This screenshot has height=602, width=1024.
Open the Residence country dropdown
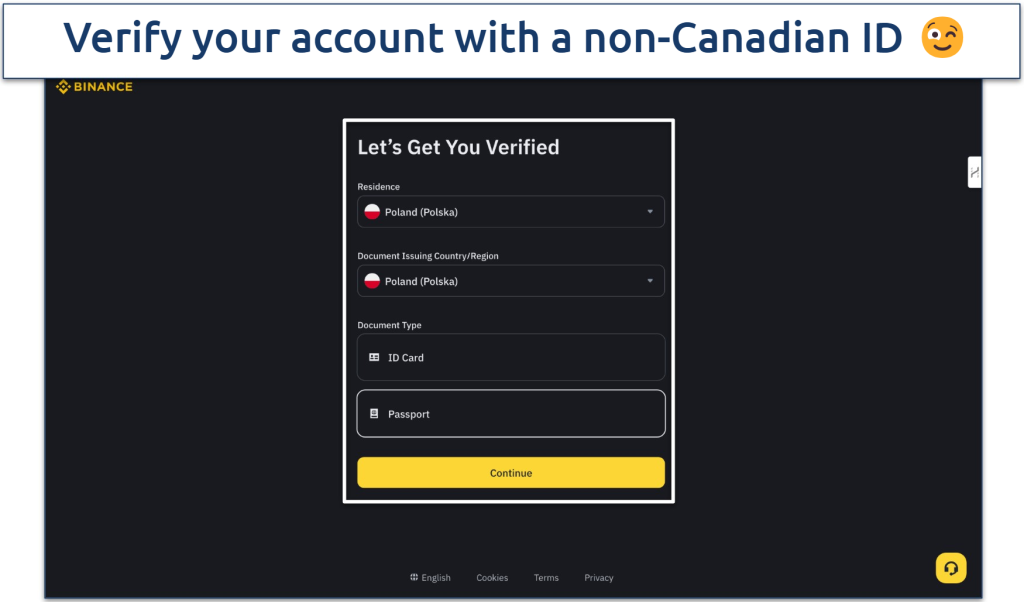coord(510,211)
